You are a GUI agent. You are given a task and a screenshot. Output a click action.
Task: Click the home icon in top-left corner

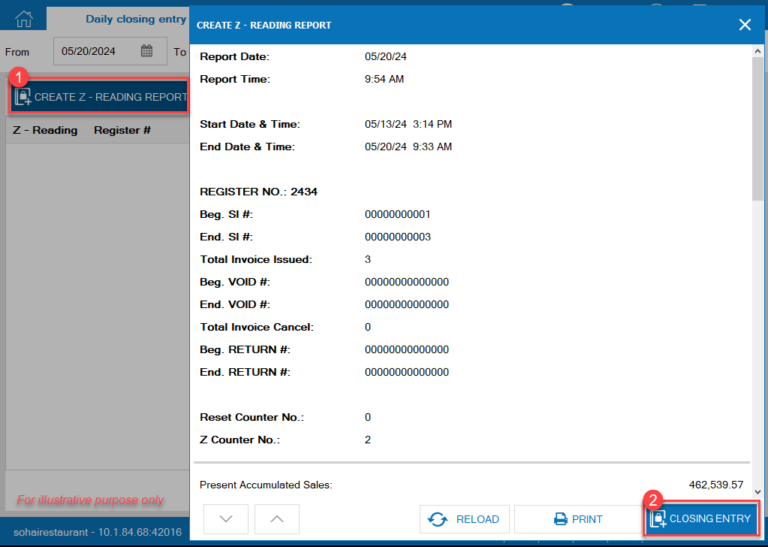pyautogui.click(x=24, y=18)
